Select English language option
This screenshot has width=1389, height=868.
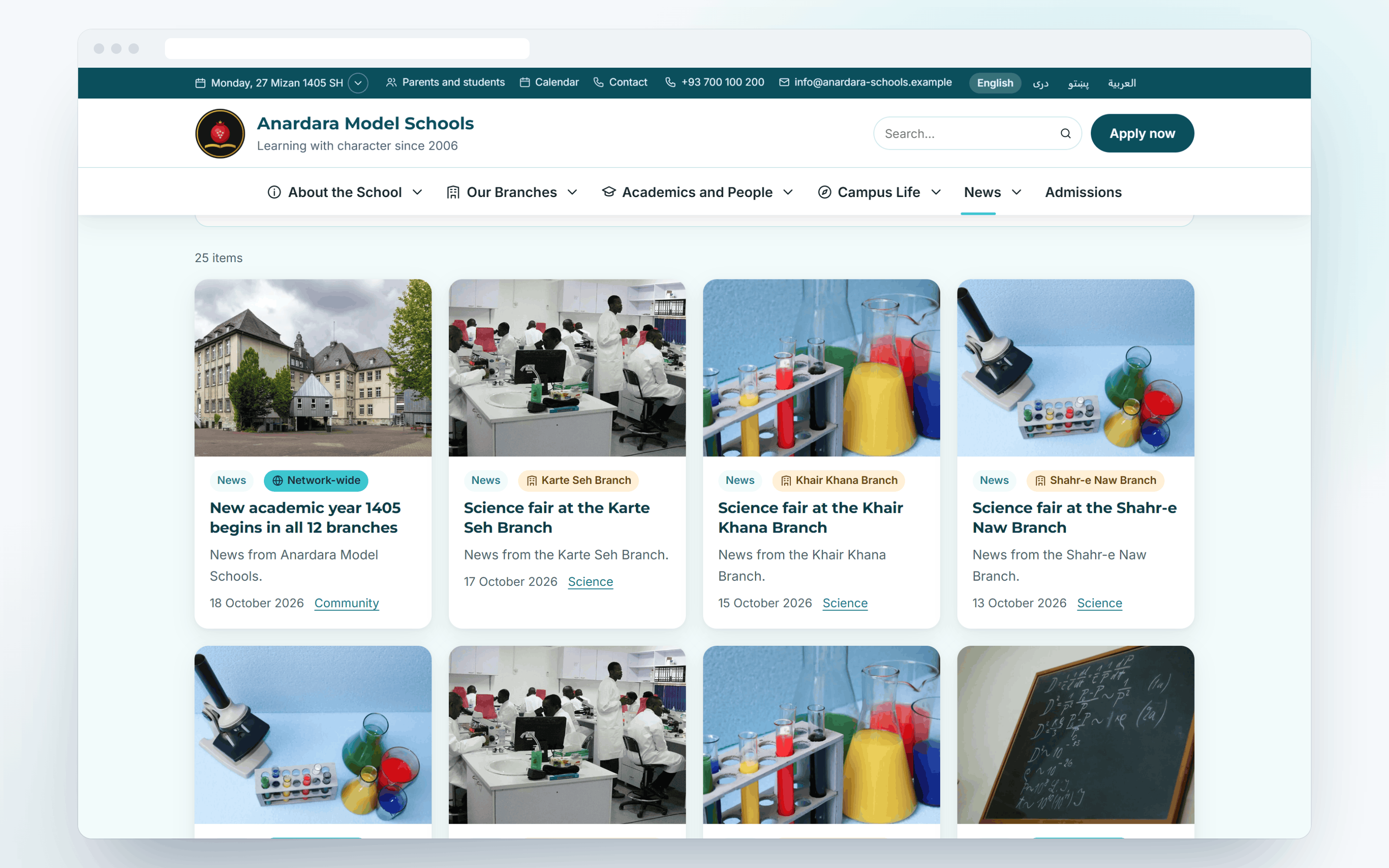995,82
